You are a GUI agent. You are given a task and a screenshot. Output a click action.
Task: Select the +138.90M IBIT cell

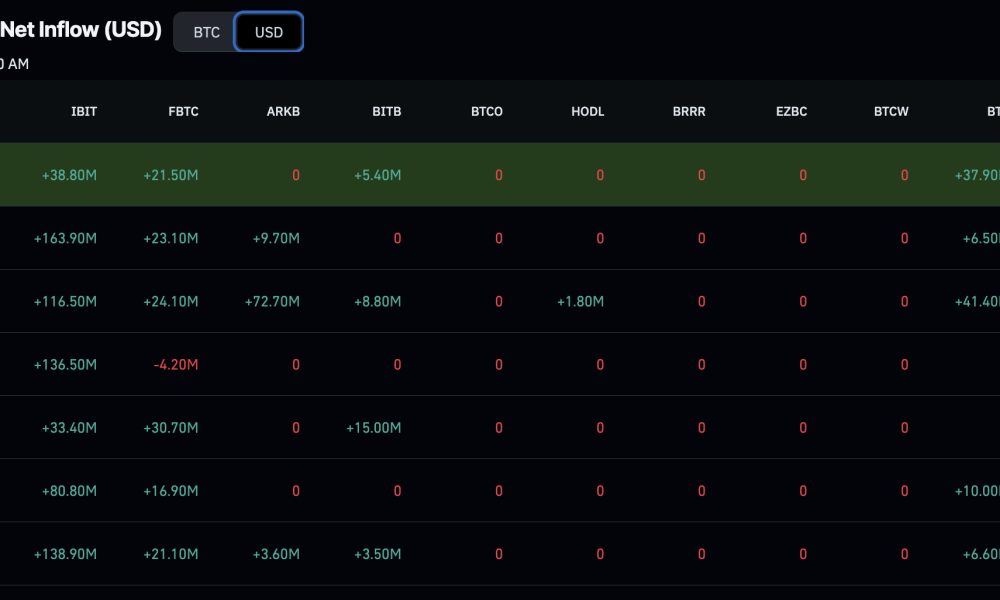click(x=65, y=554)
